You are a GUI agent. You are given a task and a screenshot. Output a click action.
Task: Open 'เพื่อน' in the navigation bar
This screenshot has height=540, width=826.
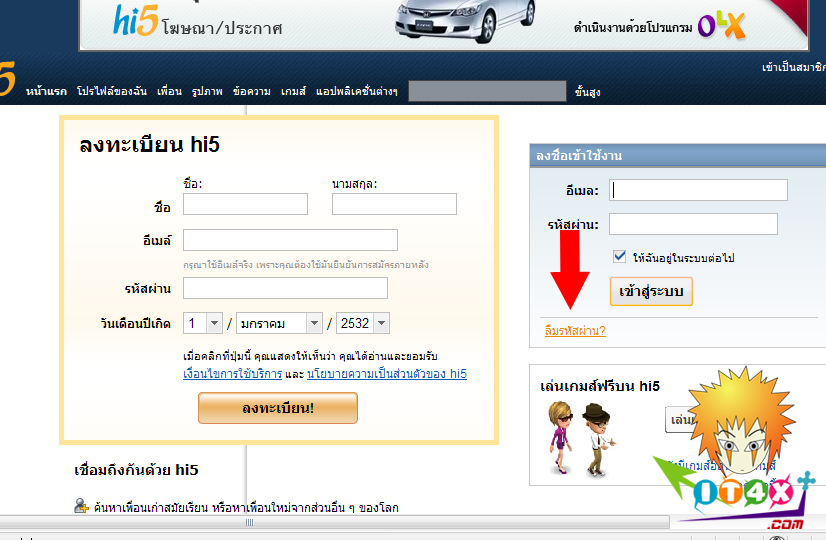pos(169,91)
